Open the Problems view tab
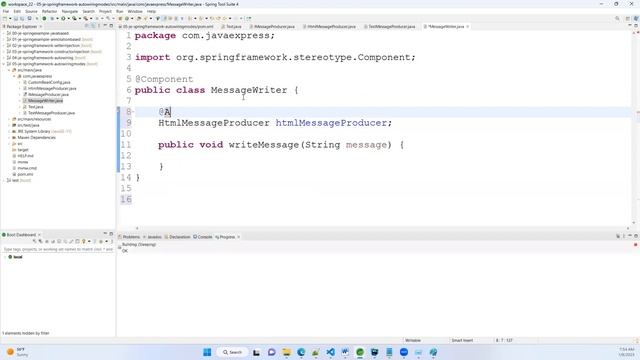The width and height of the screenshot is (640, 360). [x=129, y=237]
